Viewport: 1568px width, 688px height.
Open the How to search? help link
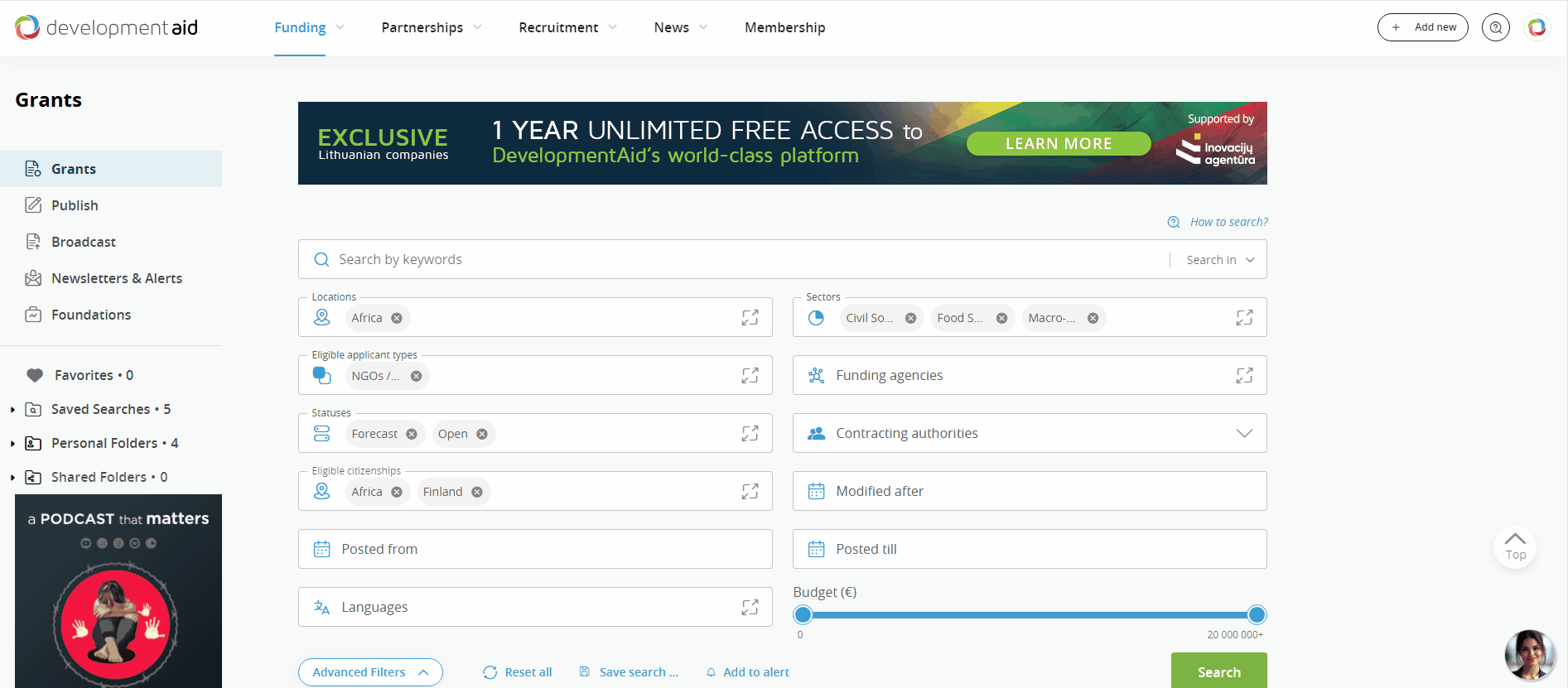1218,222
